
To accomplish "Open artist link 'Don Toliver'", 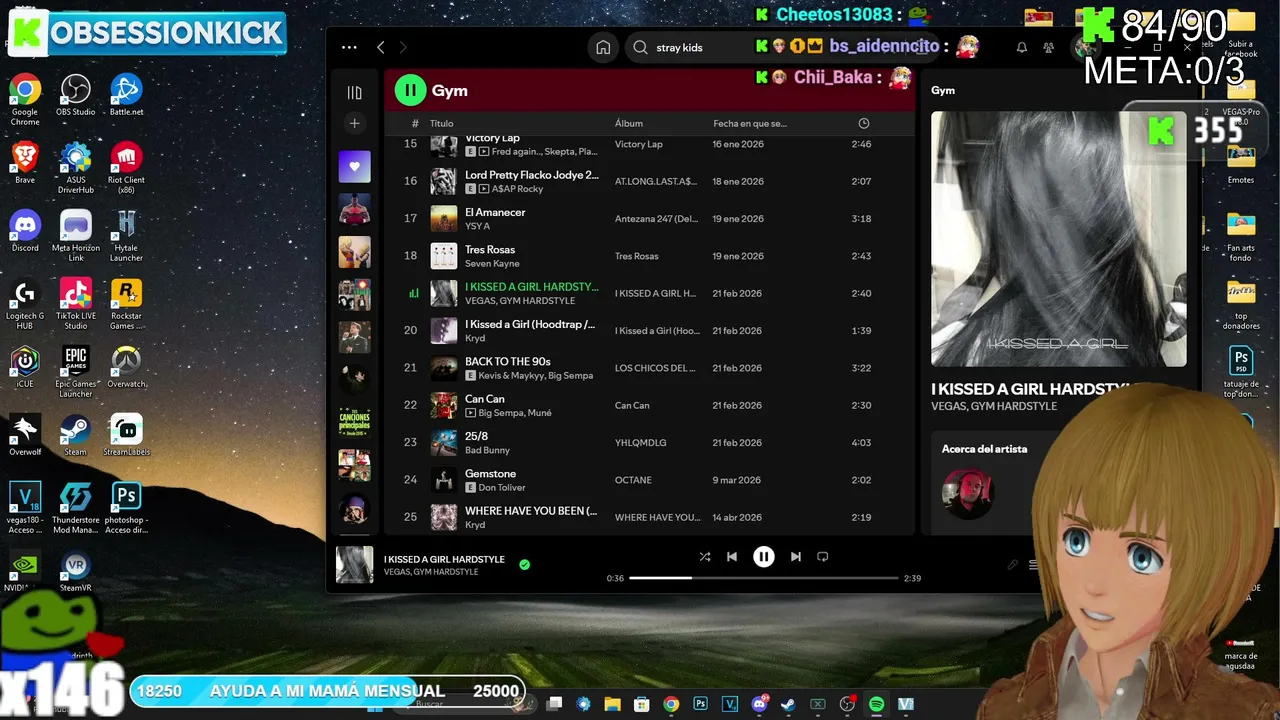I will pyautogui.click(x=503, y=488).
